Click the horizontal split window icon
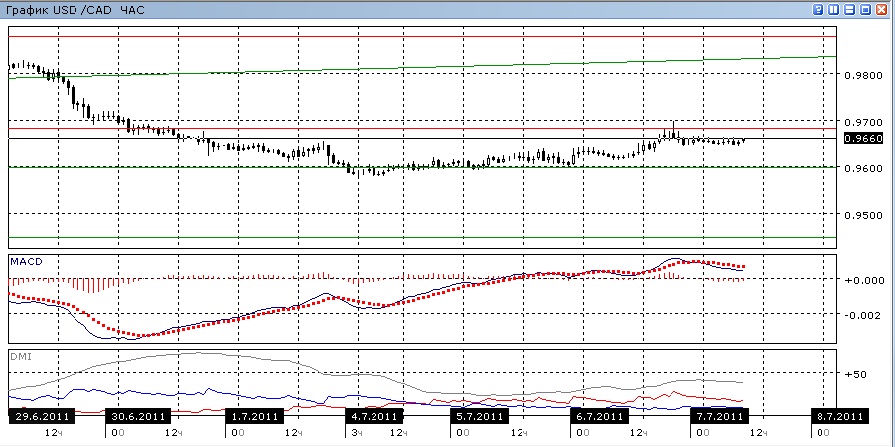Screen dimensions: 895x447 [x=849, y=10]
